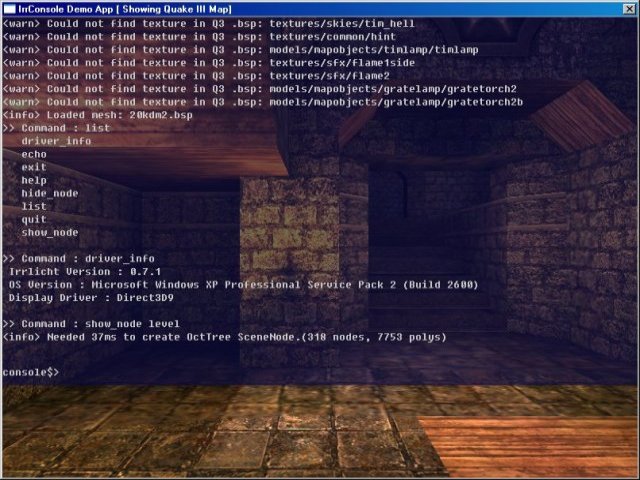Click the '>> Command : list' line
The height and width of the screenshot is (480, 640).
click(x=56, y=128)
